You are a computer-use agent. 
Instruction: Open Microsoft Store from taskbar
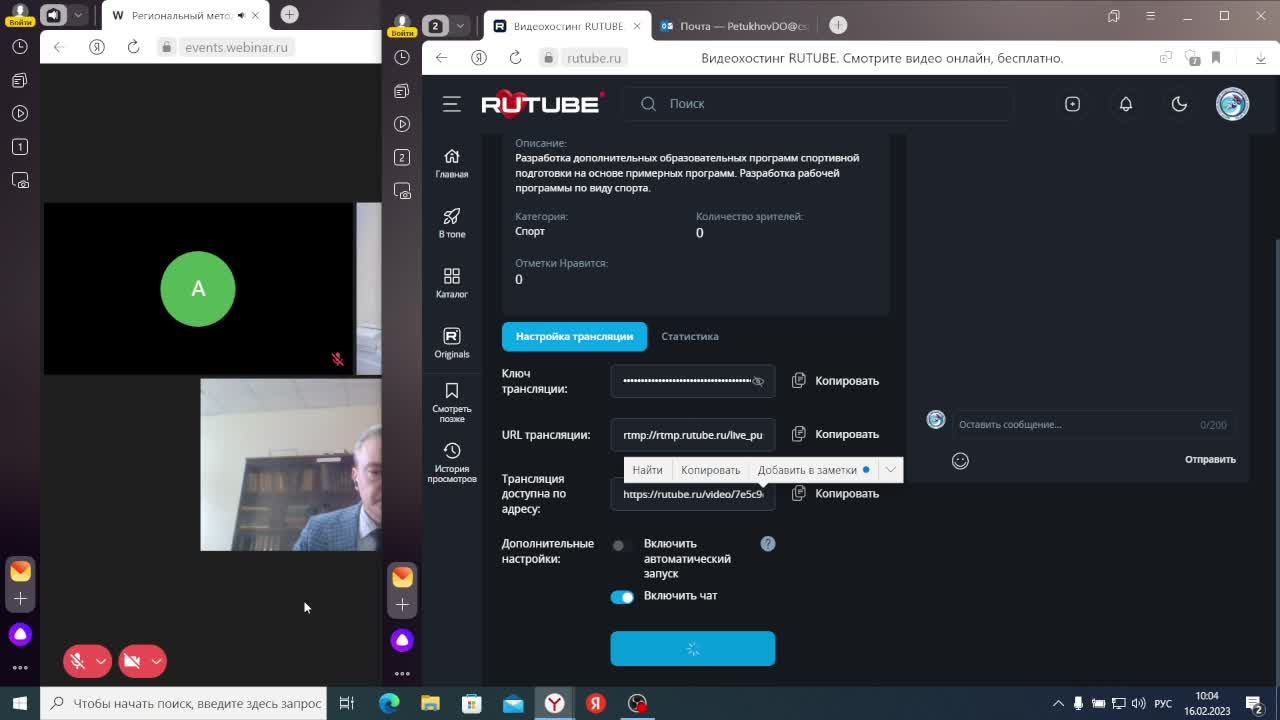pos(471,703)
